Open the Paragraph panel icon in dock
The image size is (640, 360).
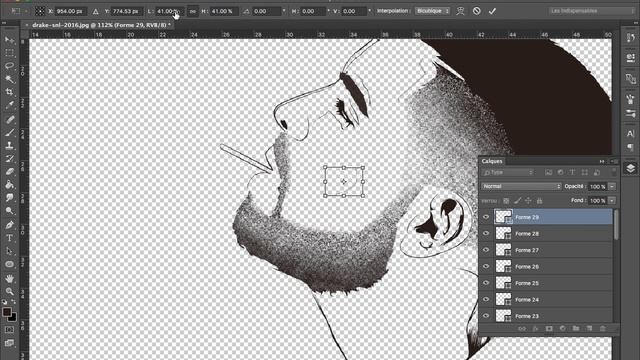click(630, 147)
